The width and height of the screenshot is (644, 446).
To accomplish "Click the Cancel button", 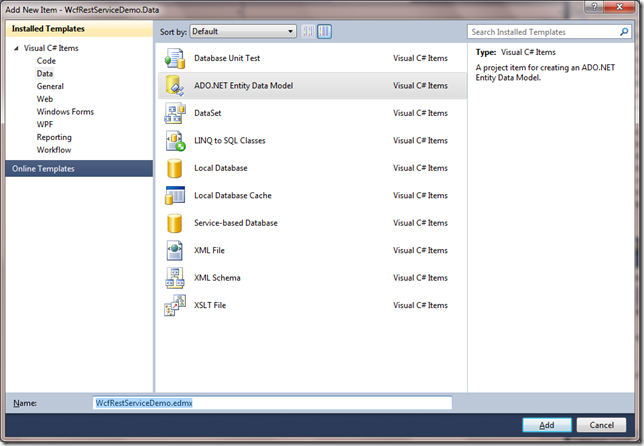I will click(601, 425).
